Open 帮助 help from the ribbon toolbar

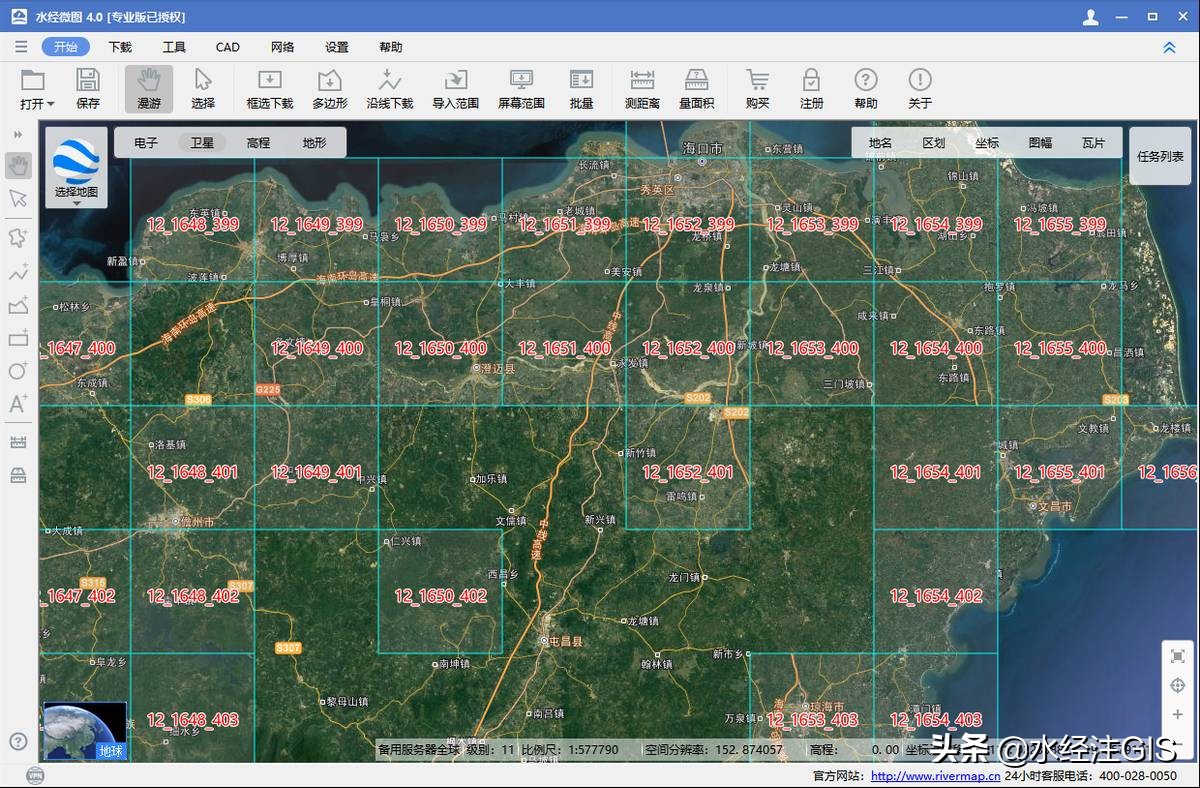(866, 89)
